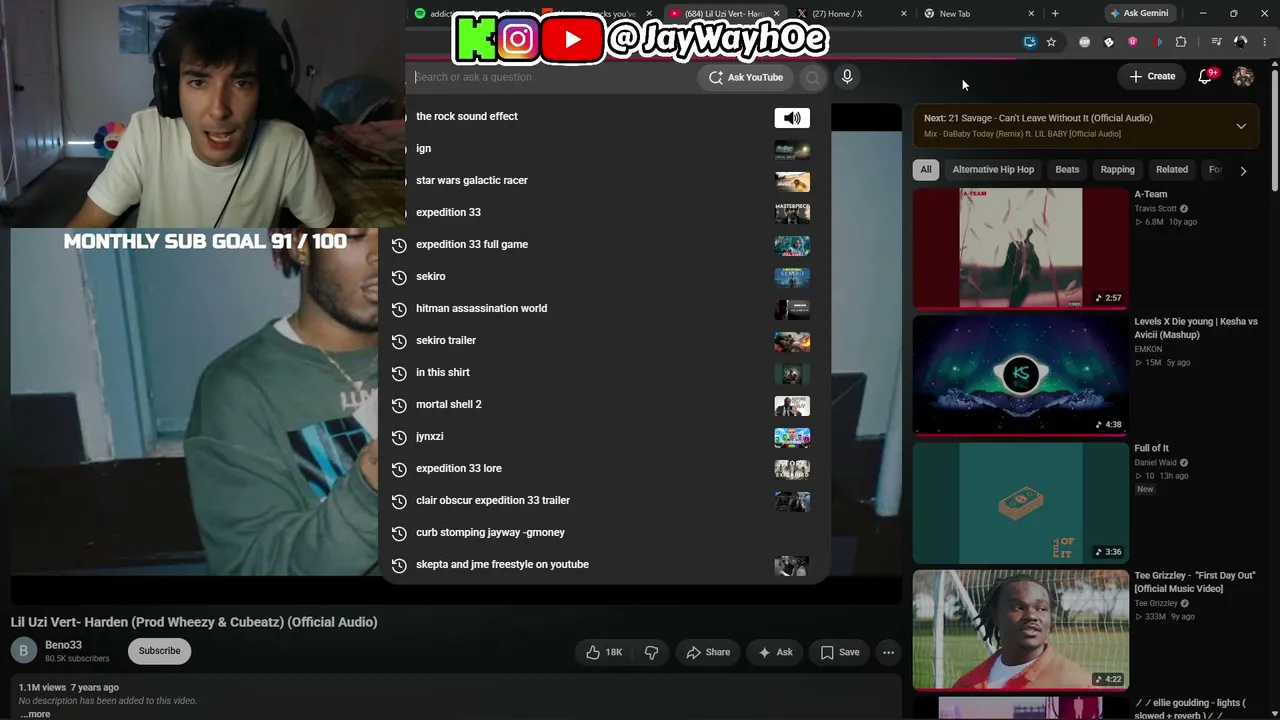Focus the 'Search or ask a question' field
Image resolution: width=1280 pixels, height=720 pixels.
point(555,77)
